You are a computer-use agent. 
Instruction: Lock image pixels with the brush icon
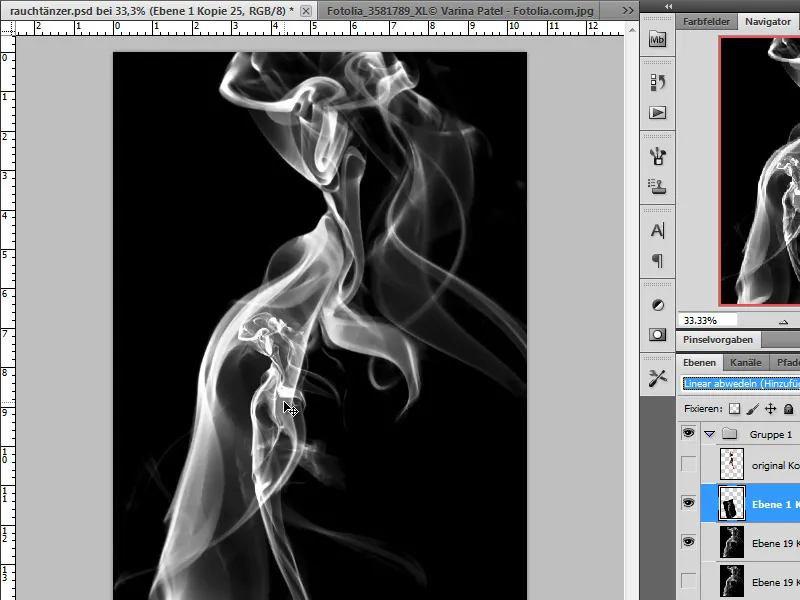752,409
